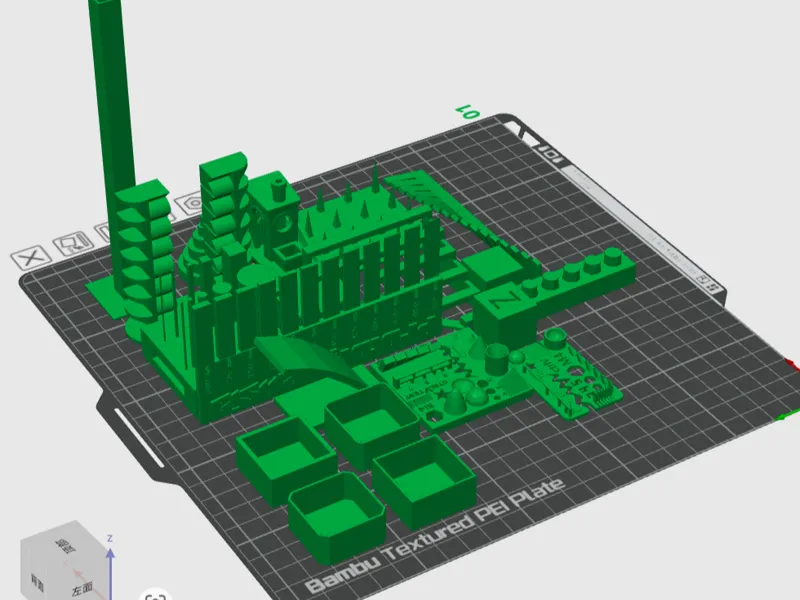Select the studded brick model
The height and width of the screenshot is (600, 800).
coord(582,278)
